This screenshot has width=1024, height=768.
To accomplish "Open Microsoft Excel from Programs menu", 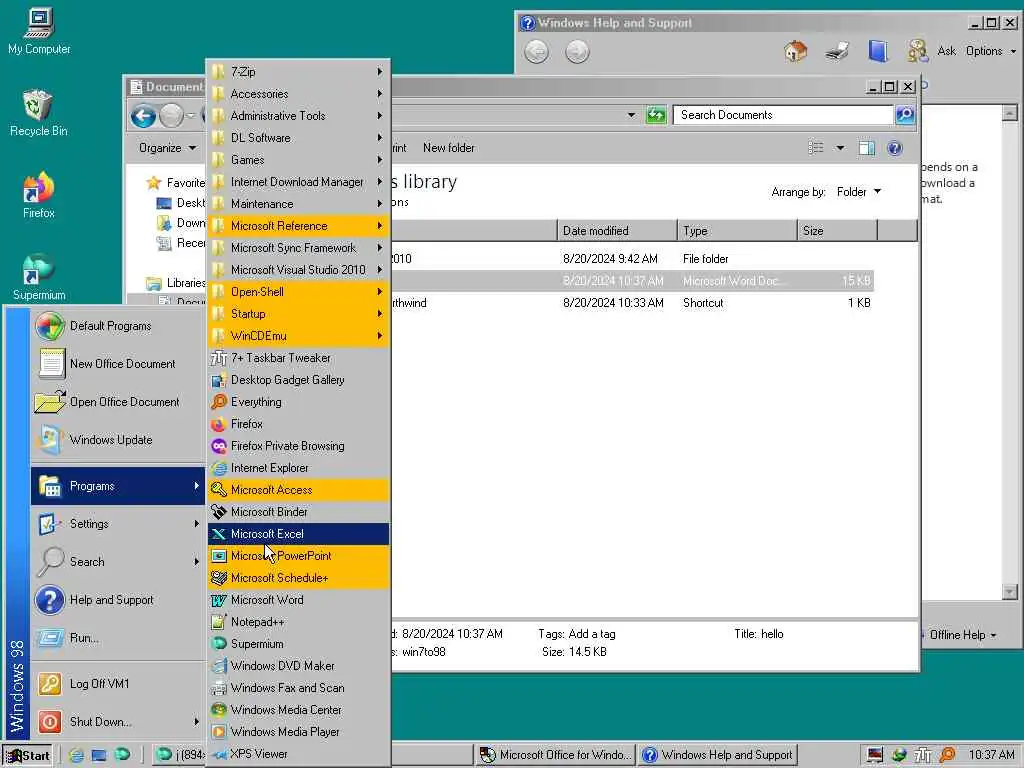I will 298,534.
